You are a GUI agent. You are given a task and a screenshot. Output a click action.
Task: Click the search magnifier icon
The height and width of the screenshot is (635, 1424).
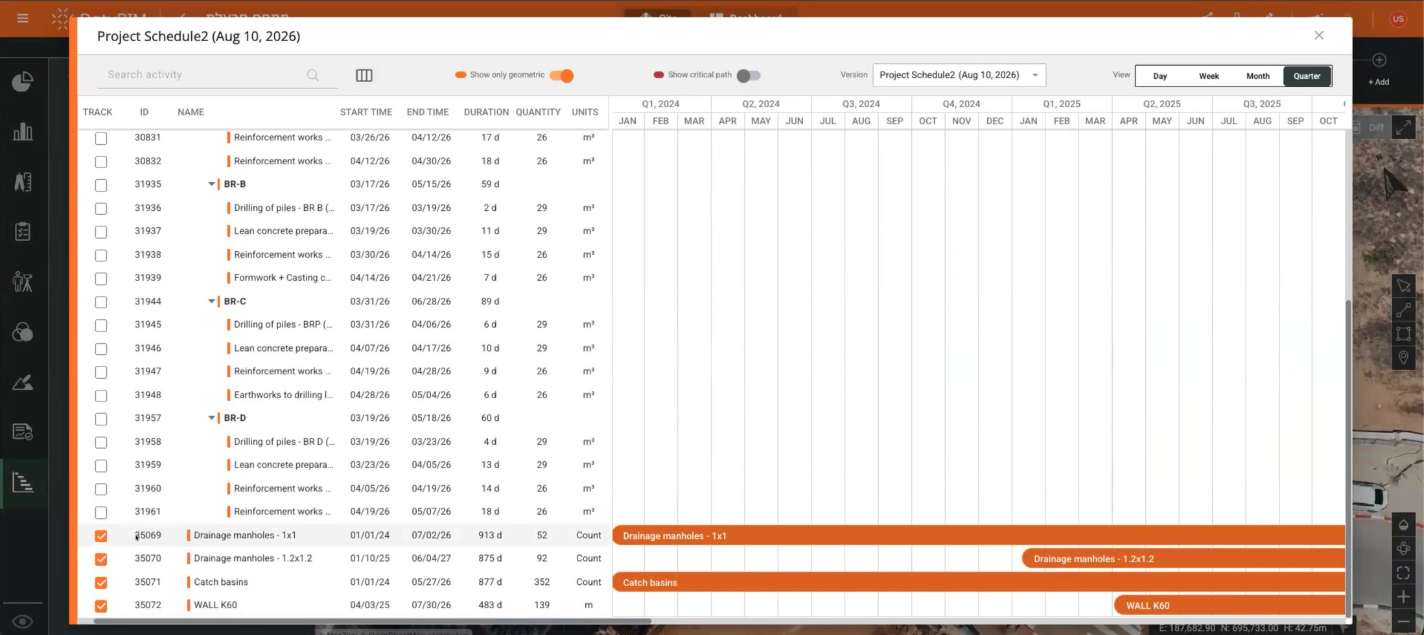pyautogui.click(x=313, y=75)
